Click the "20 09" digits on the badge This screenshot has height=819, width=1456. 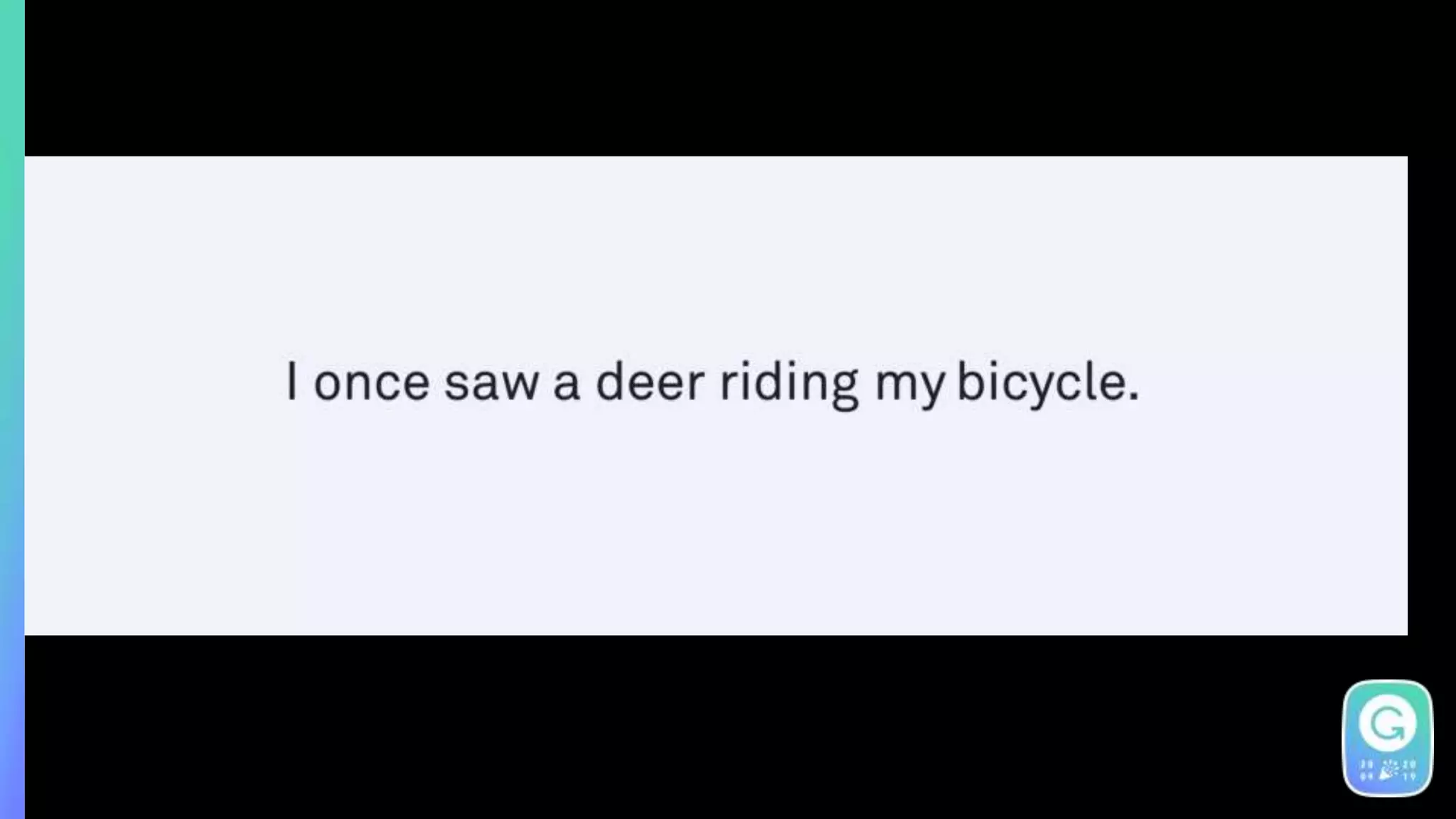tap(1366, 771)
